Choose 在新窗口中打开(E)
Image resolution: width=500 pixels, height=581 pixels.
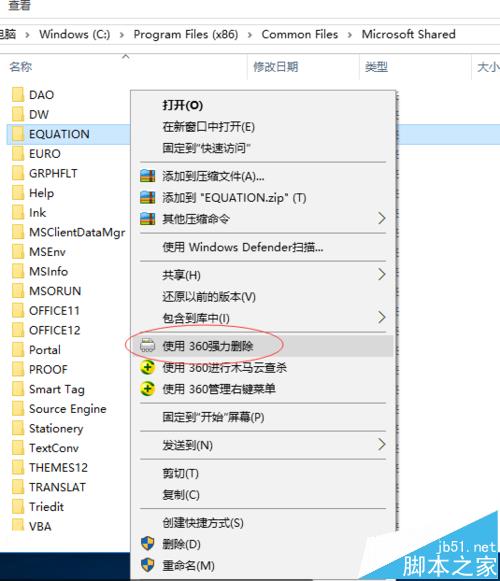tap(208, 127)
